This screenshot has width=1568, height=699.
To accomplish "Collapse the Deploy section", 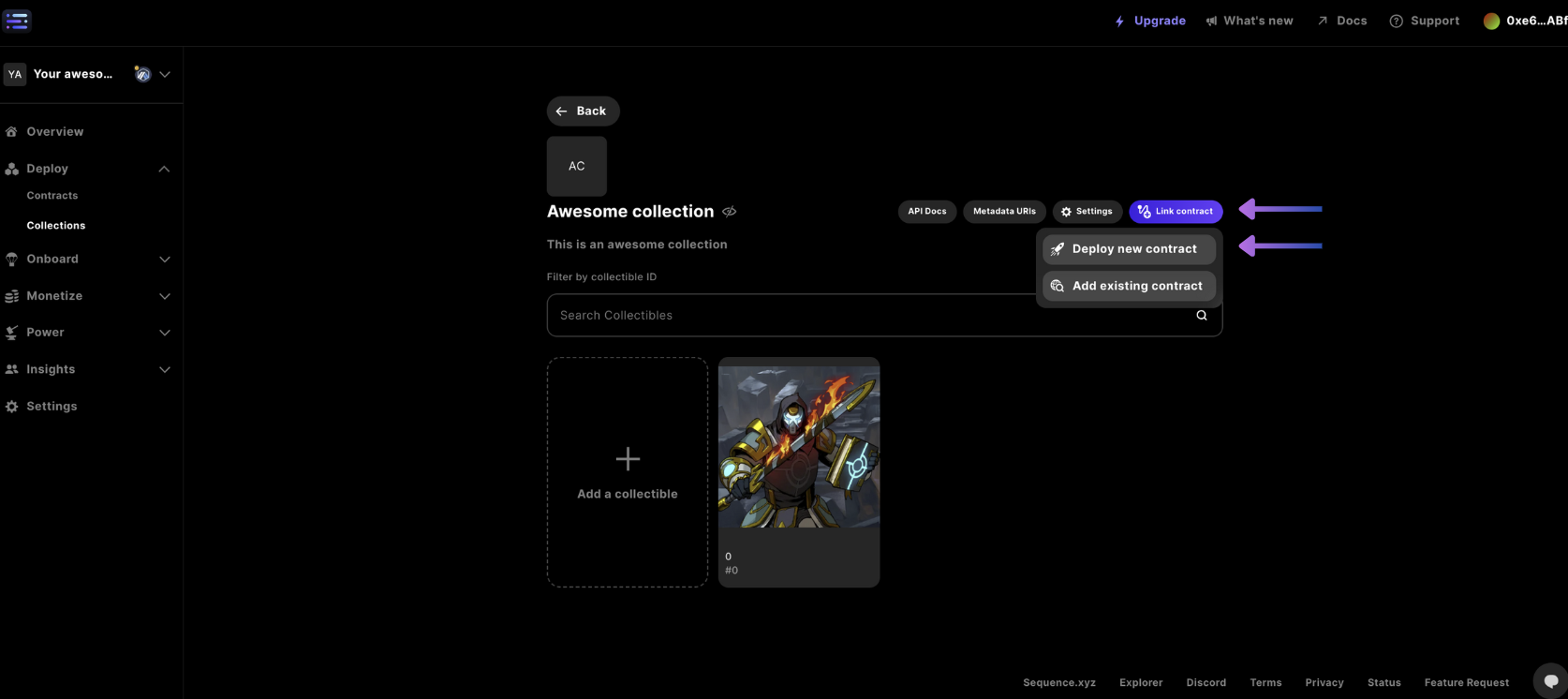I will 164,169.
